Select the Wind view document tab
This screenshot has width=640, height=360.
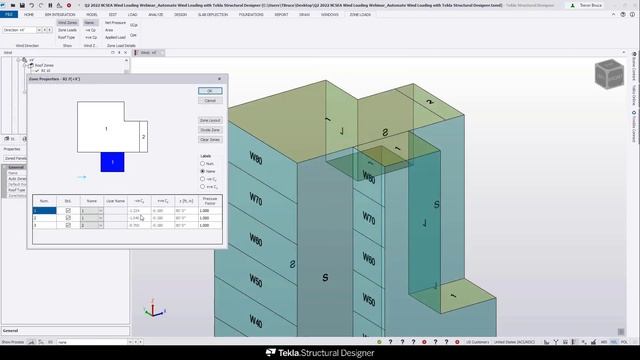149,53
